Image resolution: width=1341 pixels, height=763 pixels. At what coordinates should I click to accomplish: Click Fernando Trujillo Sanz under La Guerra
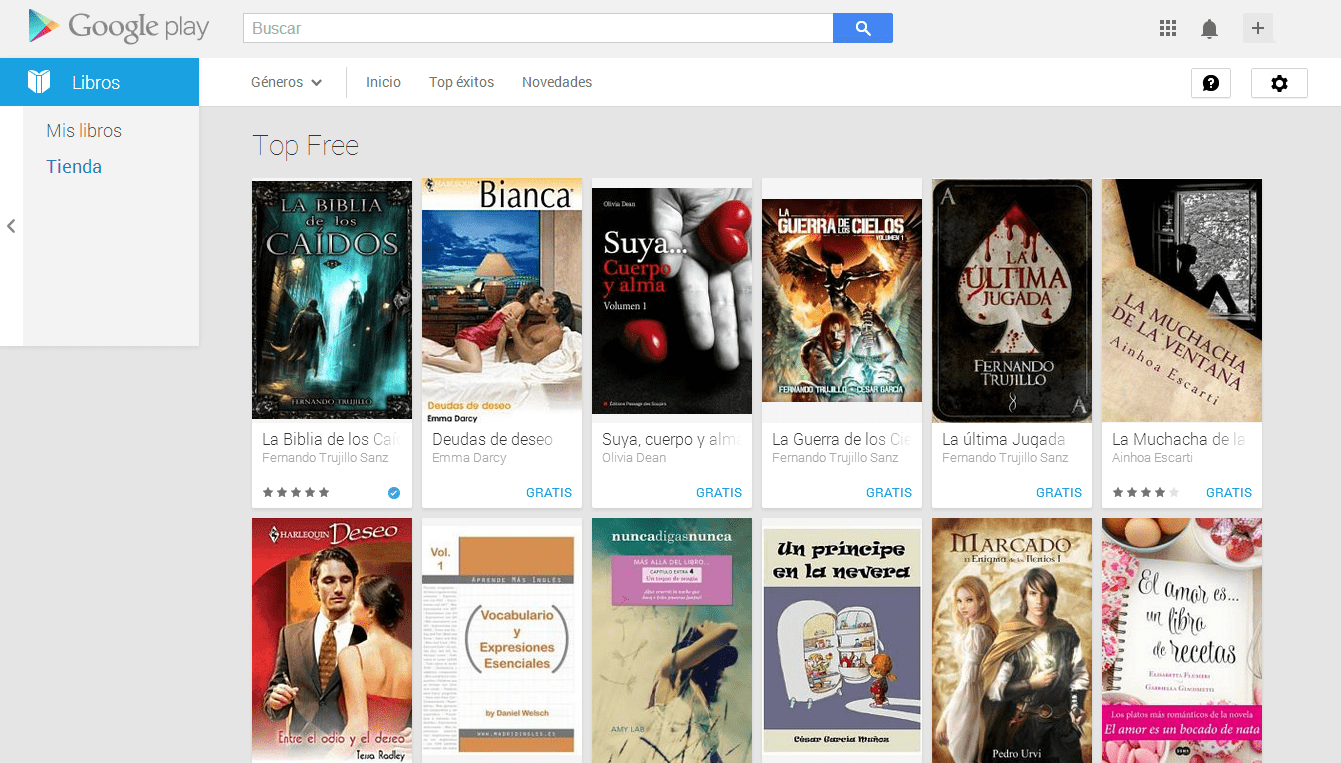(835, 458)
